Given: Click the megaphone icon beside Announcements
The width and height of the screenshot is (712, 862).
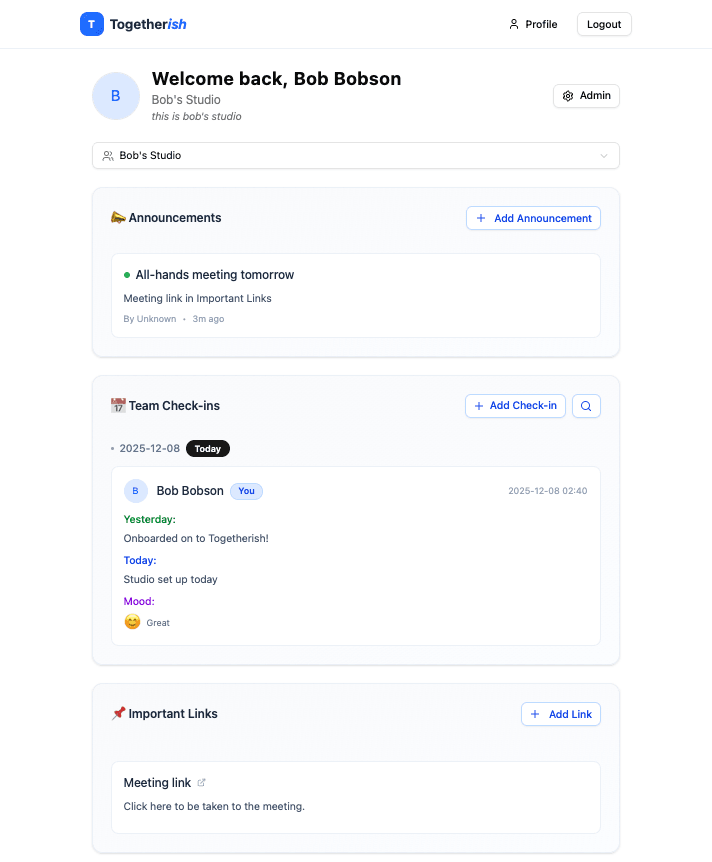Looking at the screenshot, I should (x=118, y=217).
